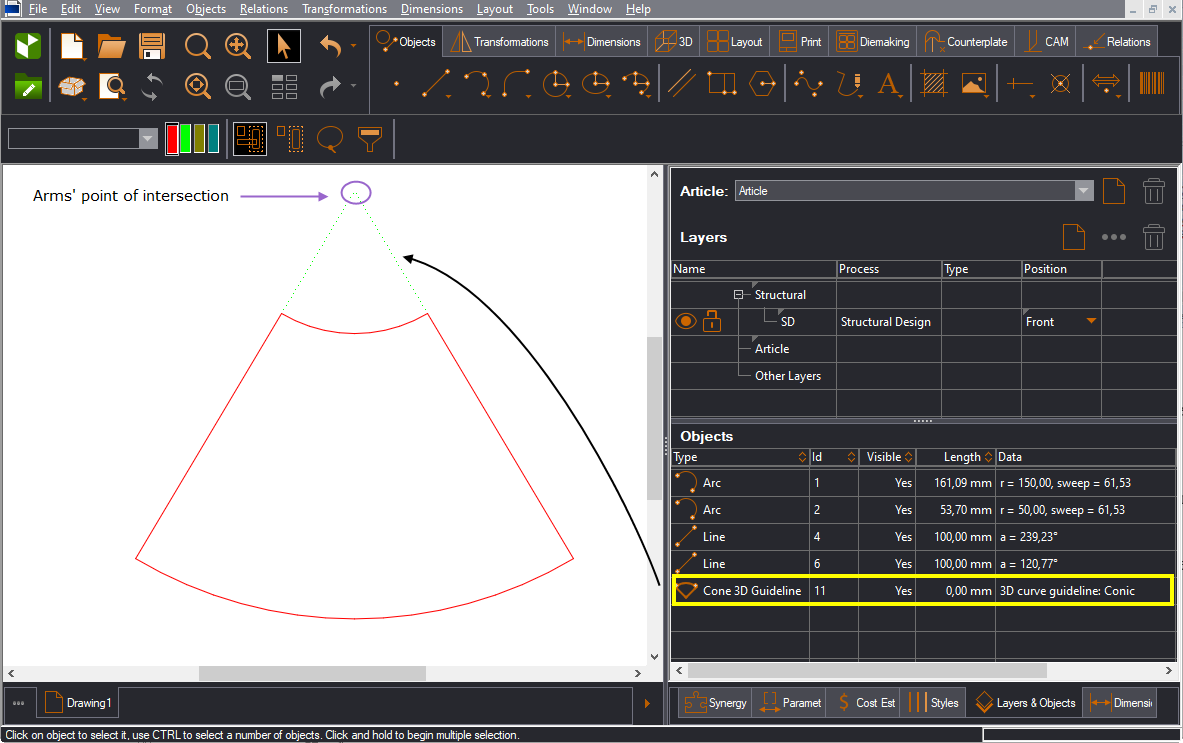Viewport: 1183px width, 743px height.
Task: Choose the Barcode tool
Action: pos(1152,84)
